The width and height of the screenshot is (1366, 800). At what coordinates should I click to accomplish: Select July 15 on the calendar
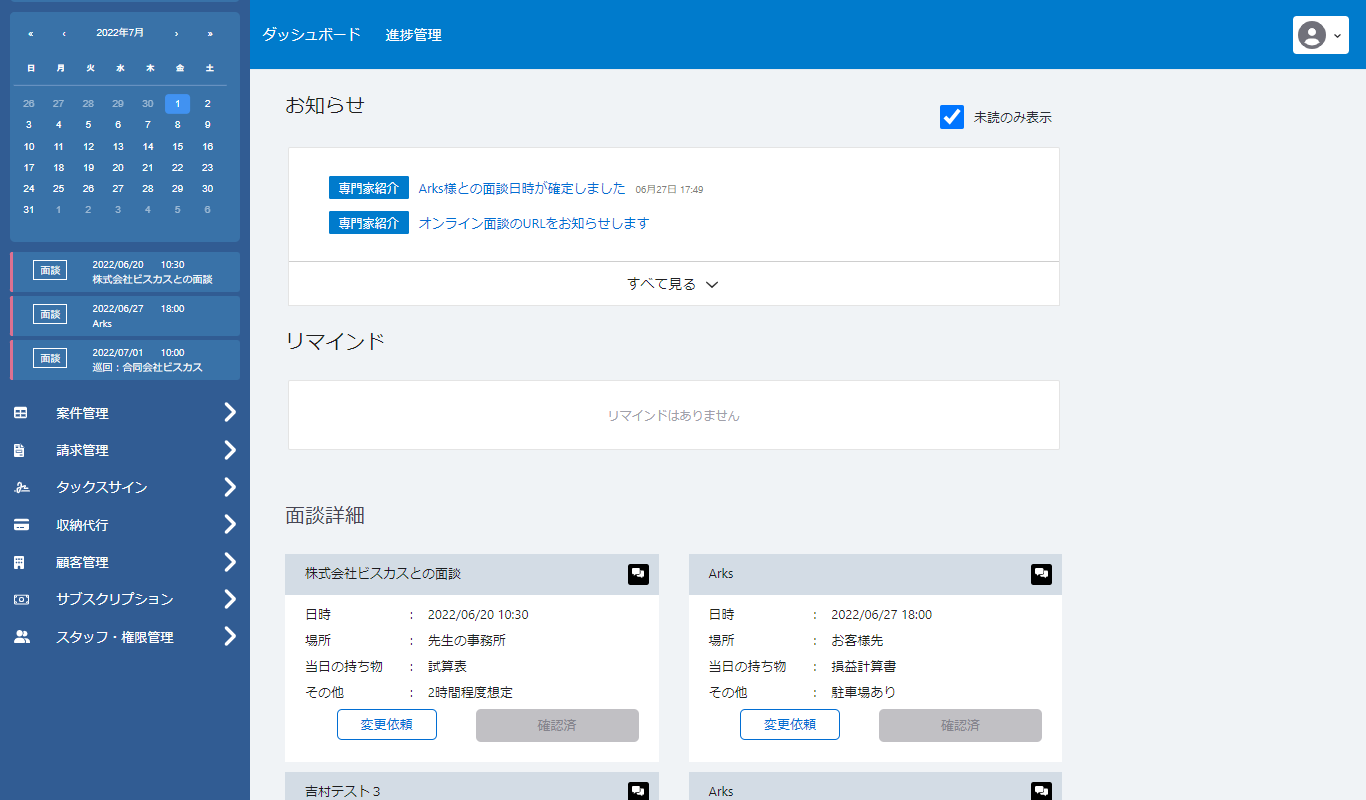(177, 146)
